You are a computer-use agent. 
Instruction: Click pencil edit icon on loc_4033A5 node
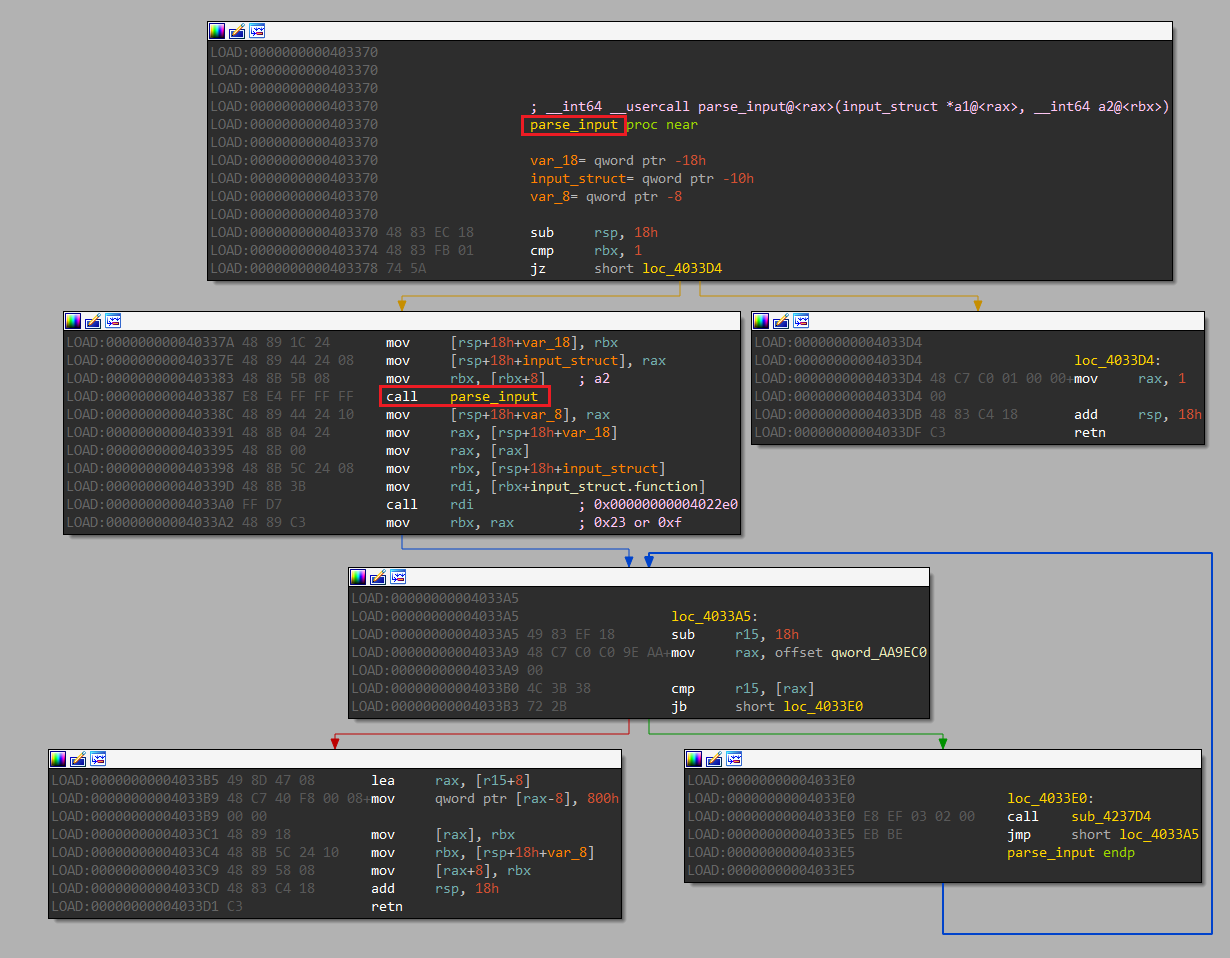378,577
